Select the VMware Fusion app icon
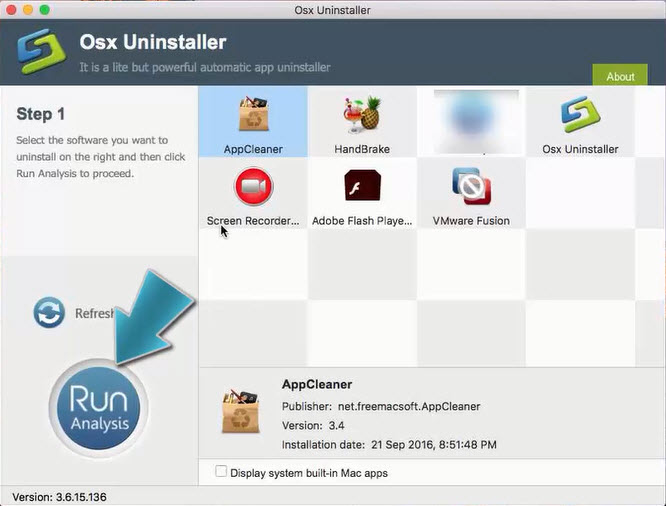This screenshot has width=666, height=506. 471,186
